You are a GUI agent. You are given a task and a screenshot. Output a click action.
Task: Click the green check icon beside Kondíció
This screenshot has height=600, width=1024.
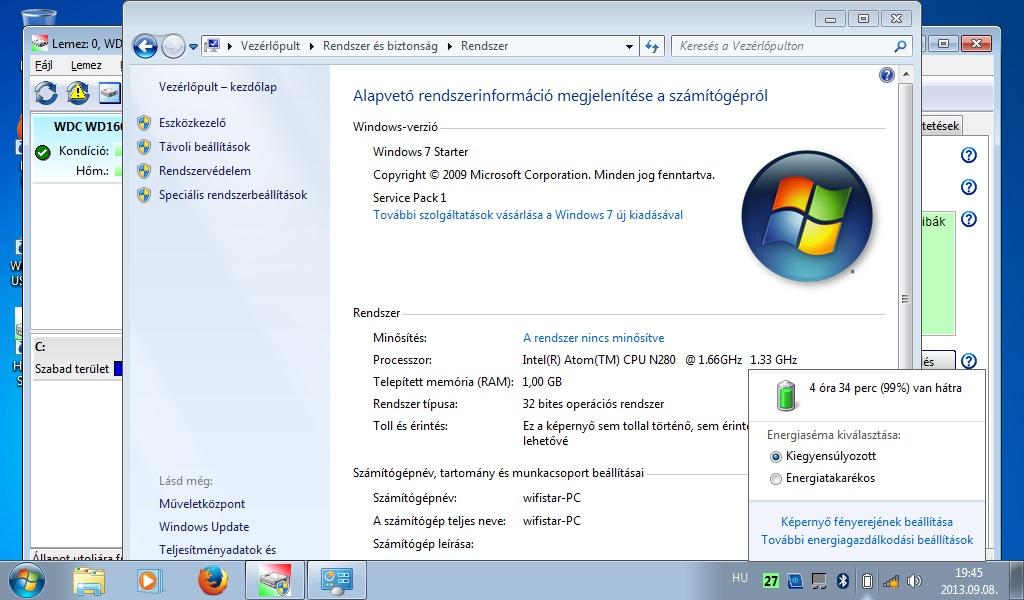[x=42, y=153]
